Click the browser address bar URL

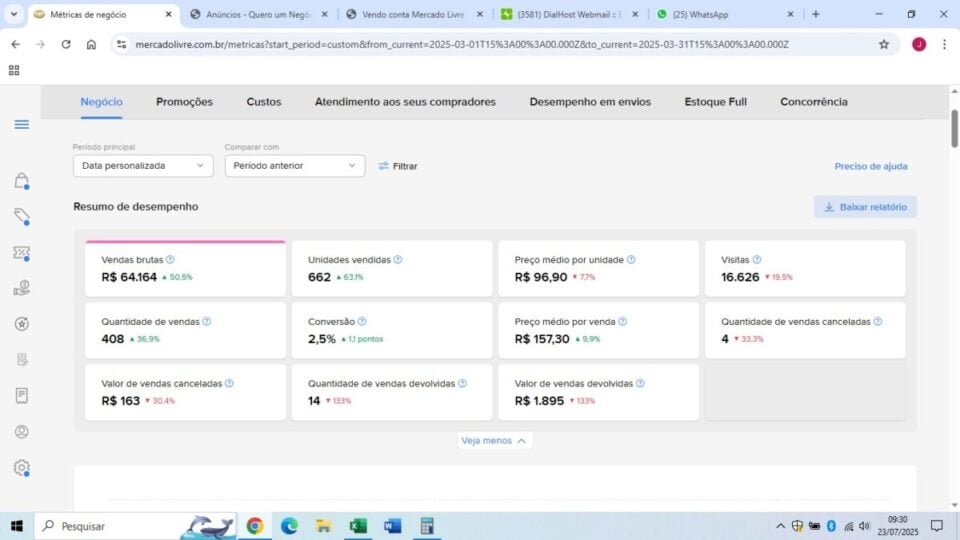coord(462,44)
